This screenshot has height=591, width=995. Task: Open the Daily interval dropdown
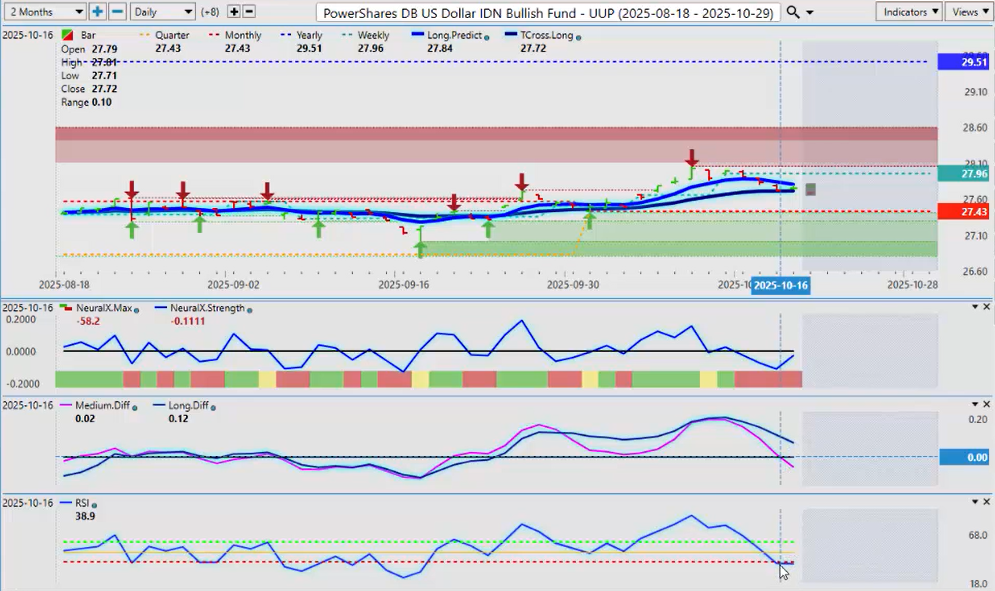coord(162,11)
